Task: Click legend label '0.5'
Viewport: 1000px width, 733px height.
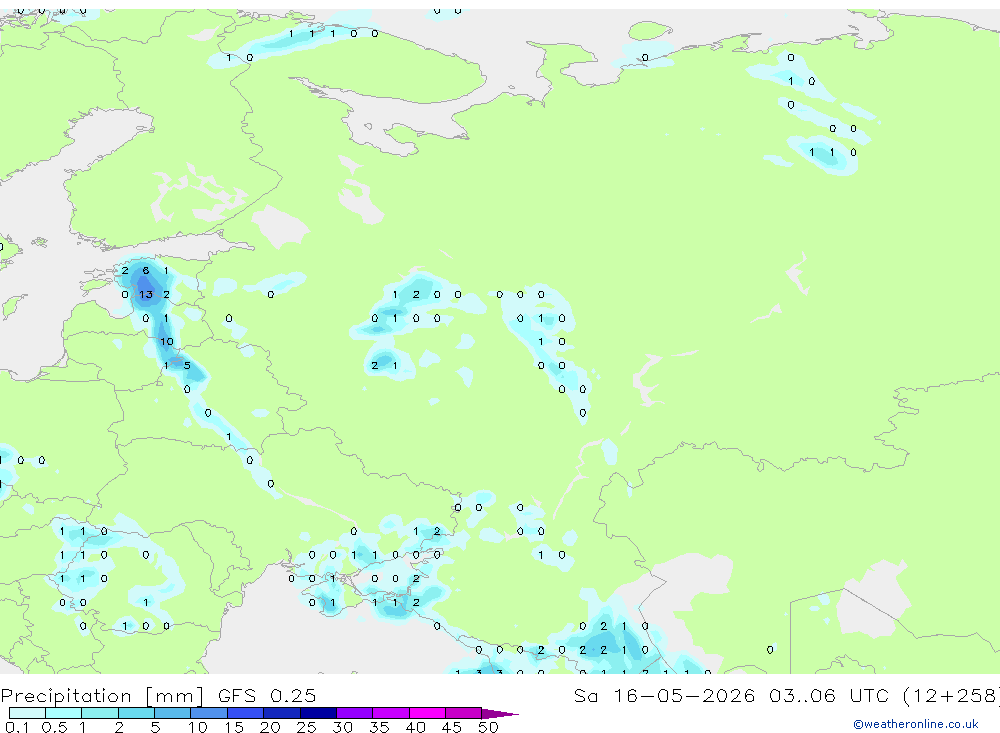Action: click(54, 727)
